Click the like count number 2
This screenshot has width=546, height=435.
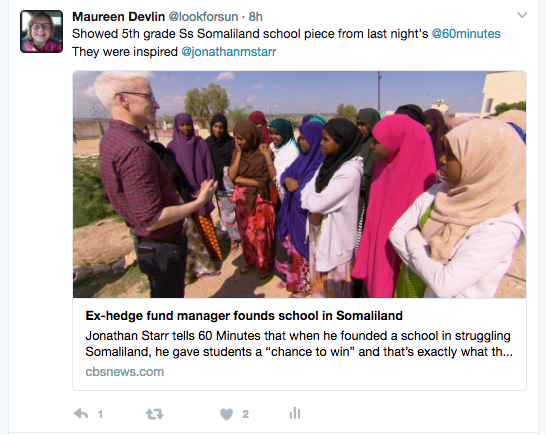tap(245, 414)
